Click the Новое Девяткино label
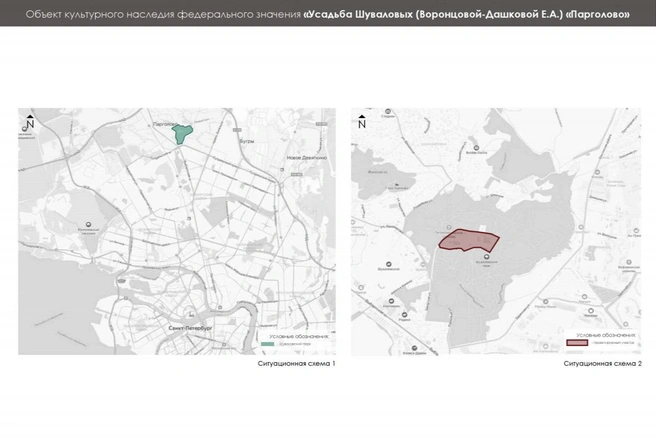The image size is (656, 438). pyautogui.click(x=307, y=158)
